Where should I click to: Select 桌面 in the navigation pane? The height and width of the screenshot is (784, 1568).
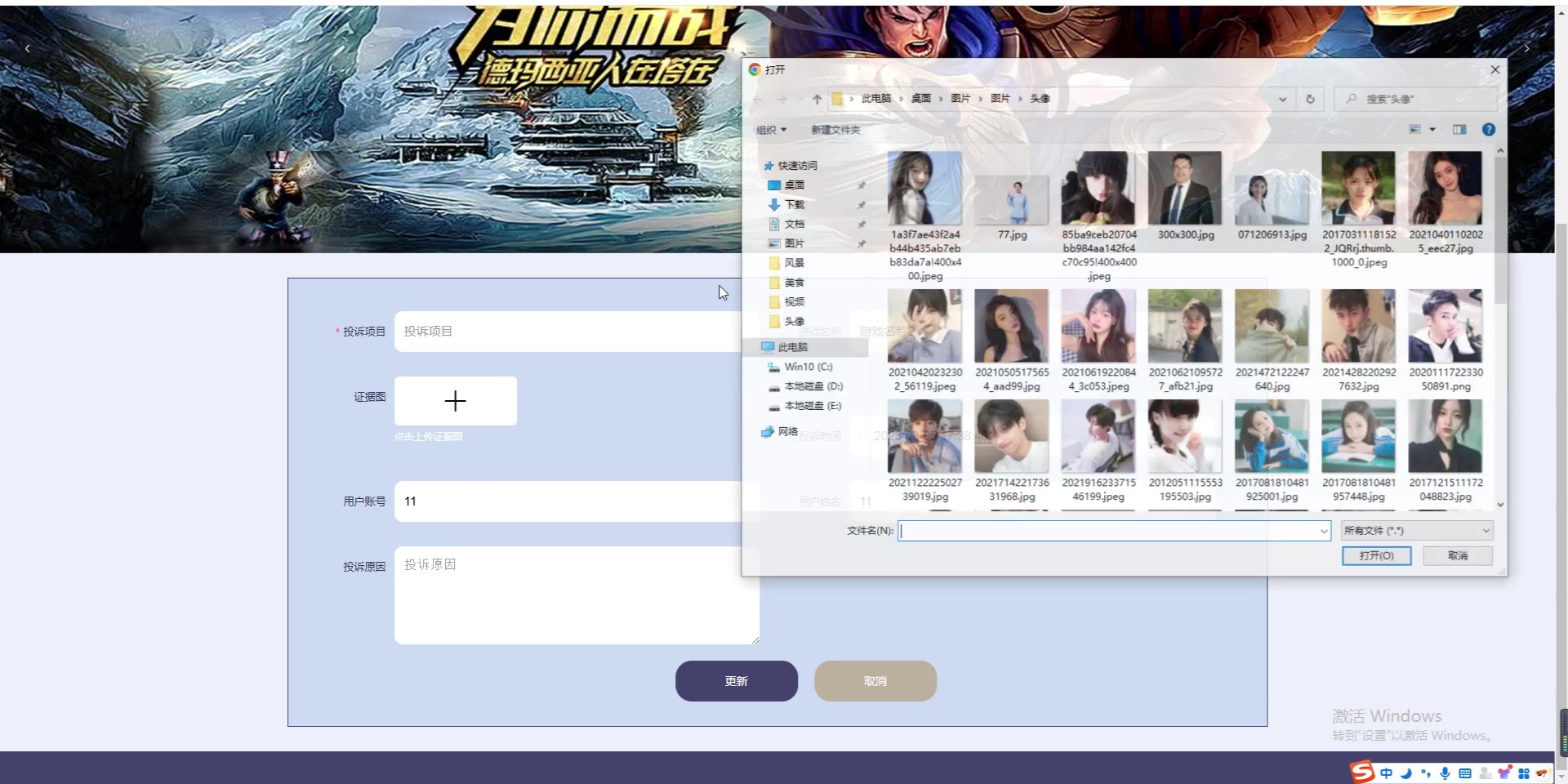click(x=795, y=185)
